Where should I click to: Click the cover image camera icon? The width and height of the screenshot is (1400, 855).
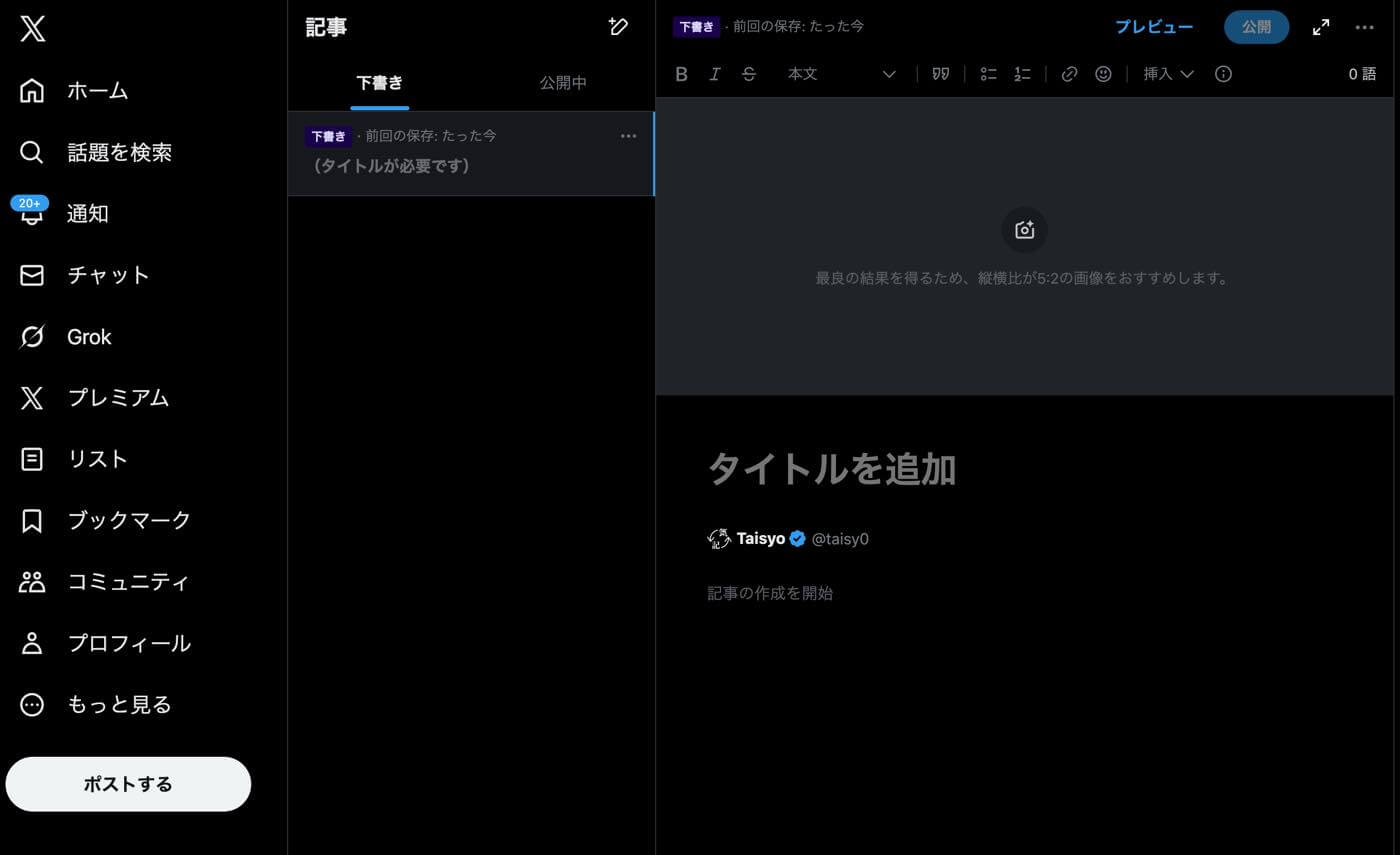coord(1024,229)
